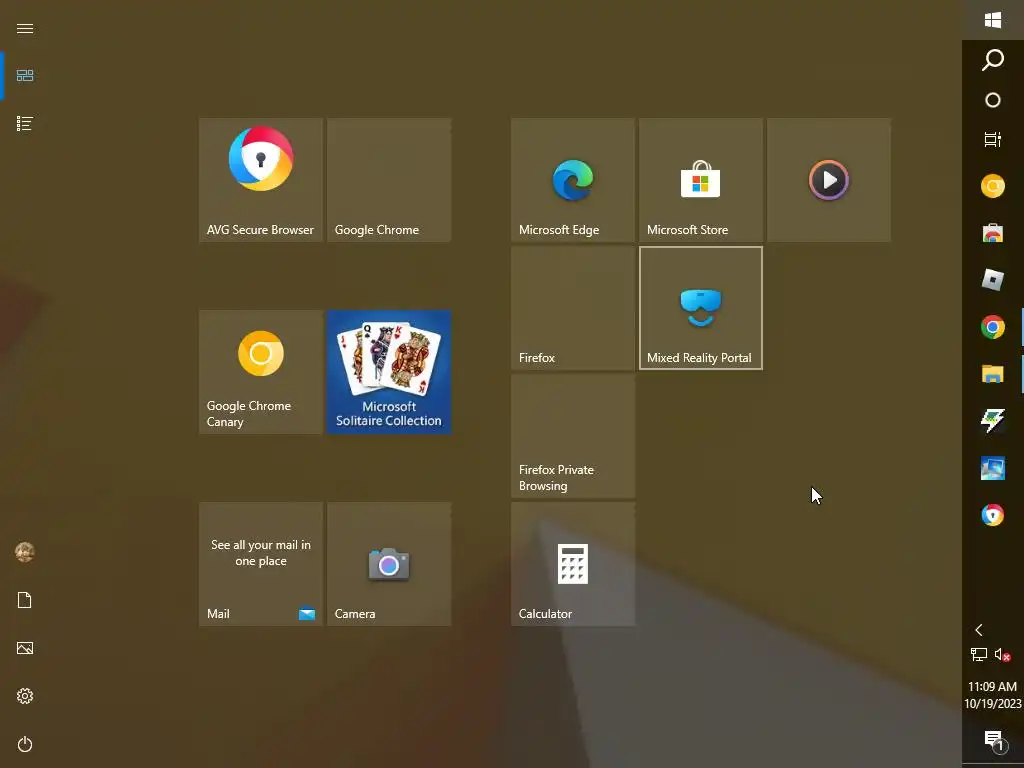
Task: Open the network status tray icon
Action: click(x=978, y=654)
